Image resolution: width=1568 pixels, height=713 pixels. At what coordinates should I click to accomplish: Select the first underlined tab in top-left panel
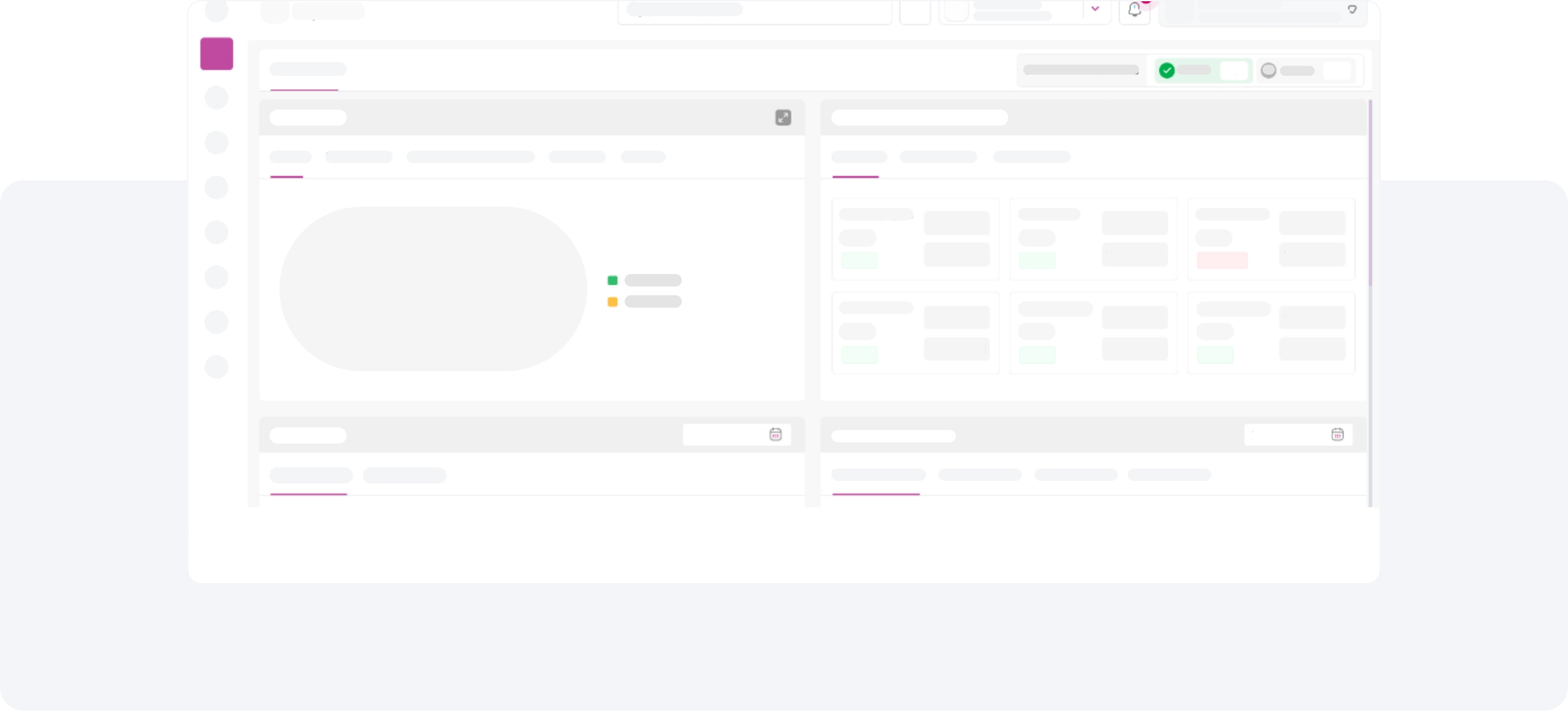pyautogui.click(x=290, y=157)
